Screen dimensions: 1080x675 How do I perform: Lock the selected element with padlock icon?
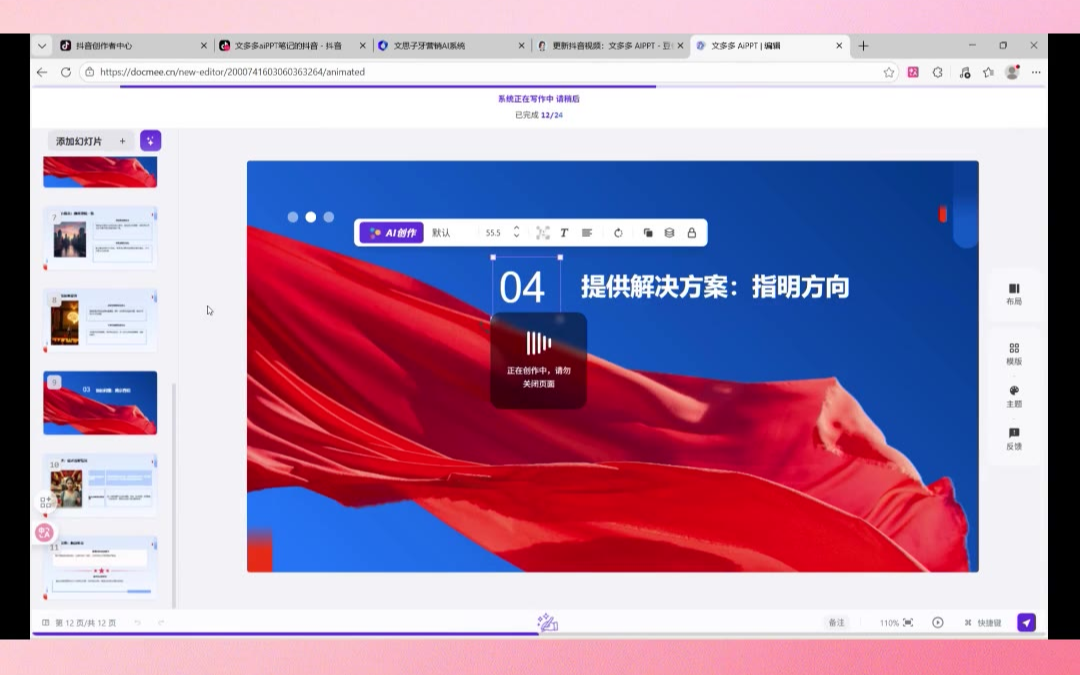pos(692,233)
